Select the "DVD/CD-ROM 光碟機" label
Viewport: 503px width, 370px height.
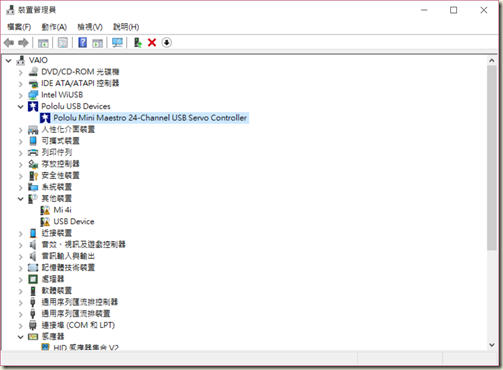pos(80,72)
